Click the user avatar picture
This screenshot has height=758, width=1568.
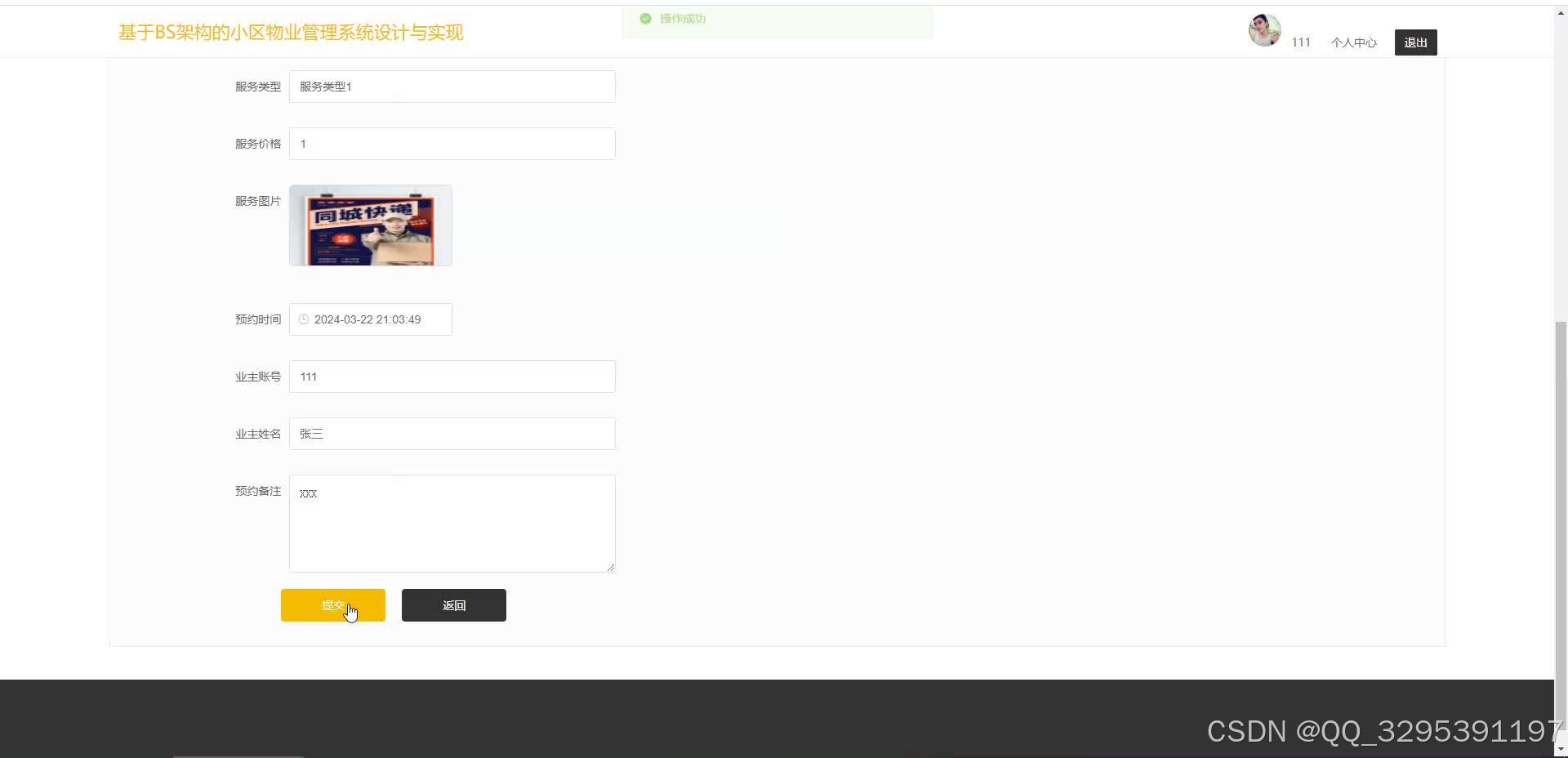click(x=1264, y=30)
